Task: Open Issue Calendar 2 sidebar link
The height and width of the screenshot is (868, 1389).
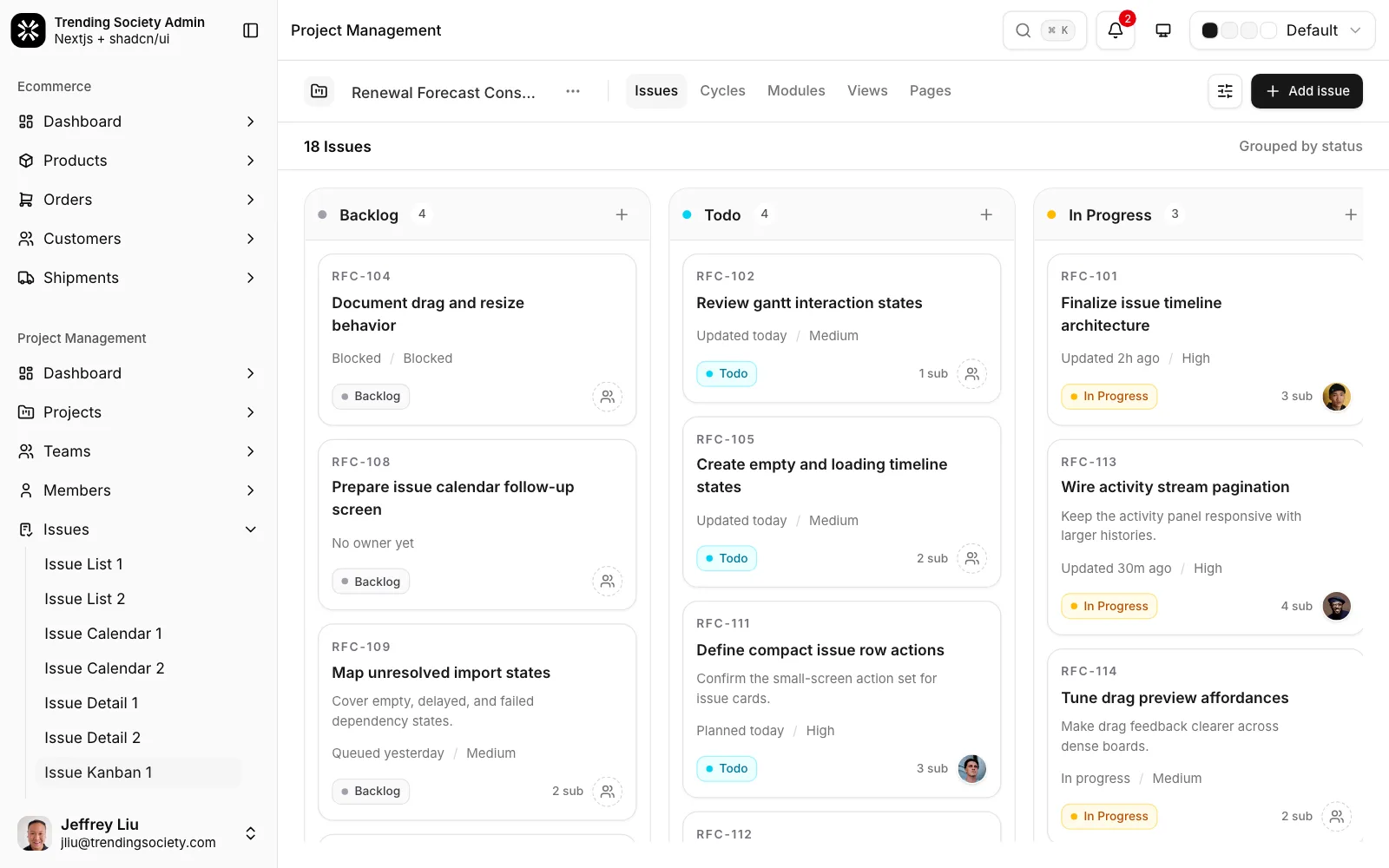Action: [138, 668]
